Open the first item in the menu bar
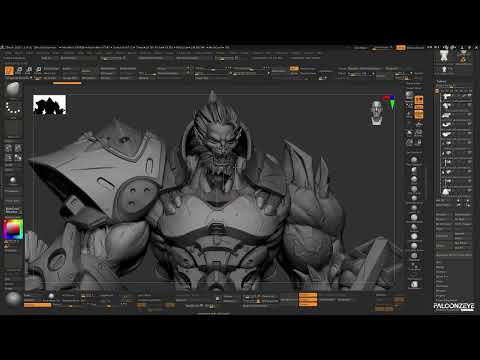 (8, 53)
